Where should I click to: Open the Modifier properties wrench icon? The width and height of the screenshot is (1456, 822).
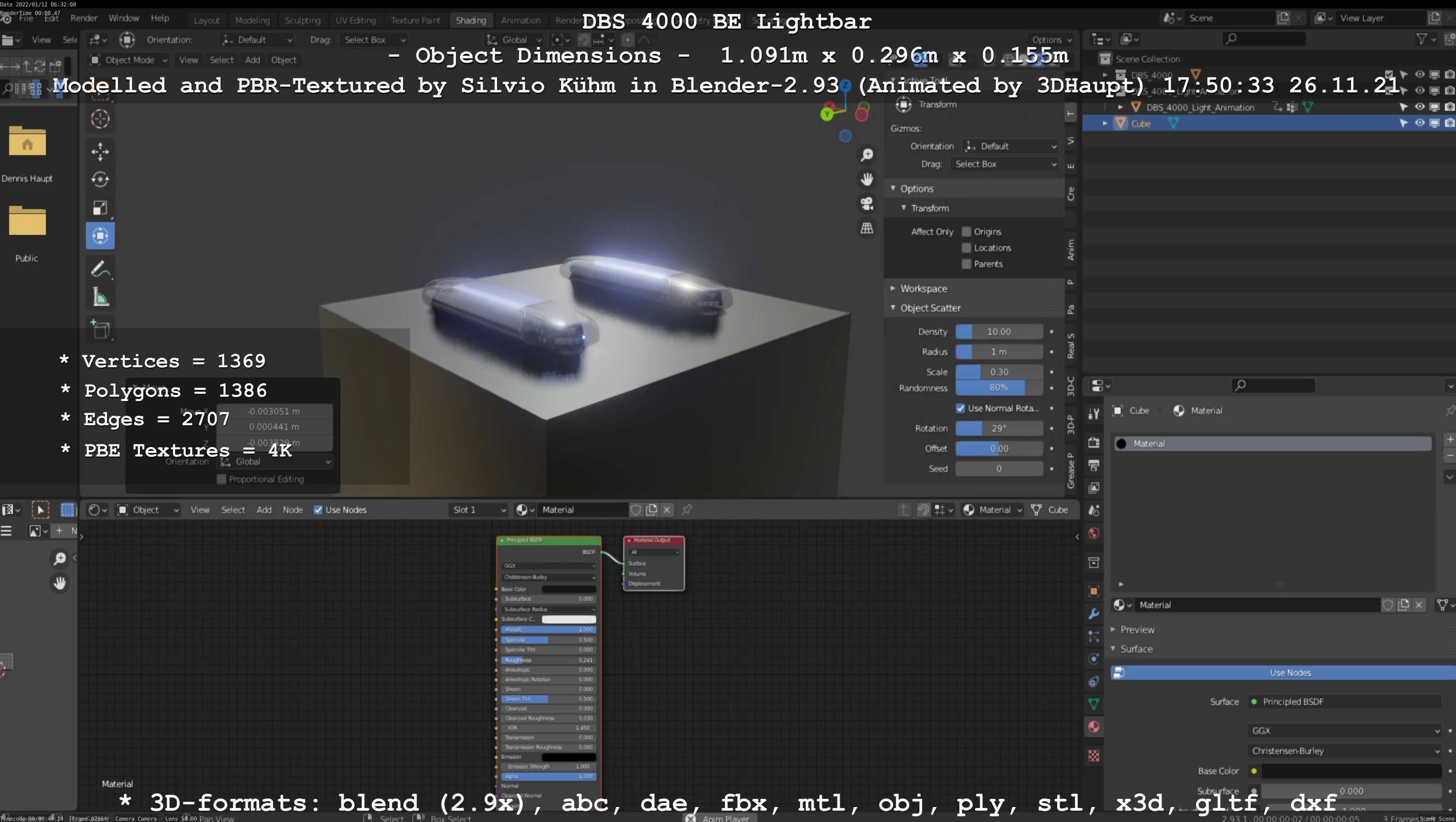tap(1094, 614)
